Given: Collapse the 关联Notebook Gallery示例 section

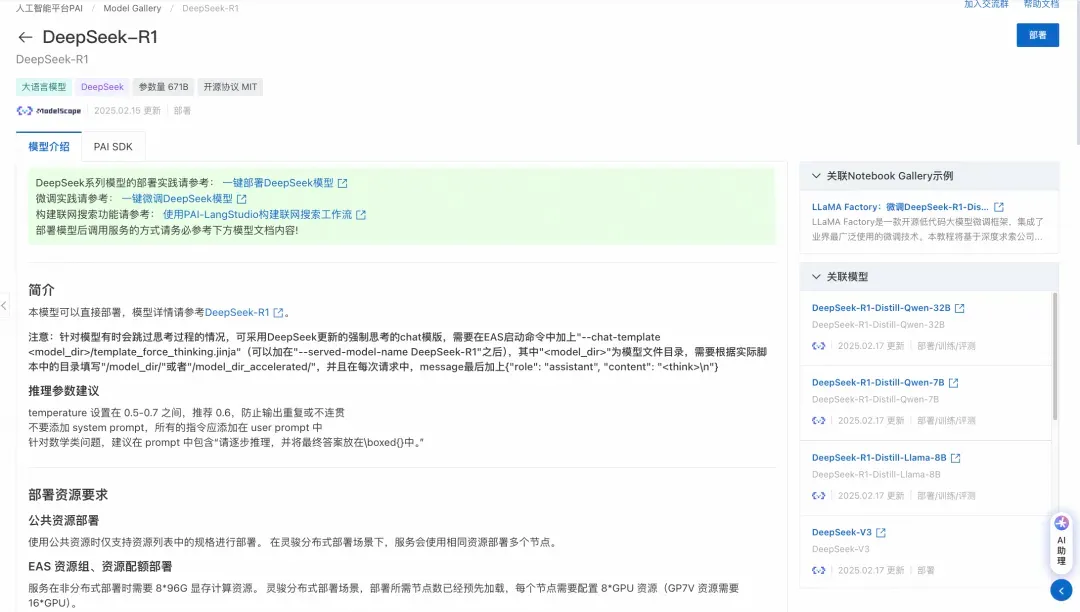Looking at the screenshot, I should click(816, 176).
